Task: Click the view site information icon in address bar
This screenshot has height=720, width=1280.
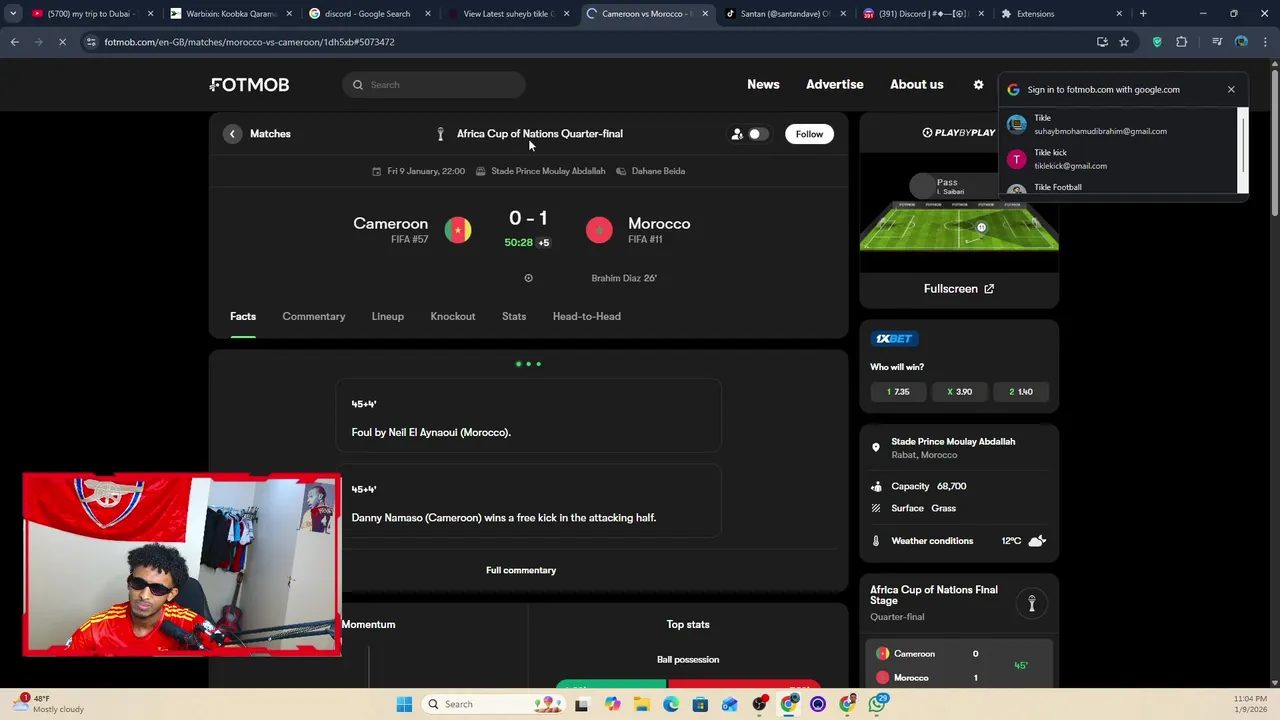Action: click(91, 42)
